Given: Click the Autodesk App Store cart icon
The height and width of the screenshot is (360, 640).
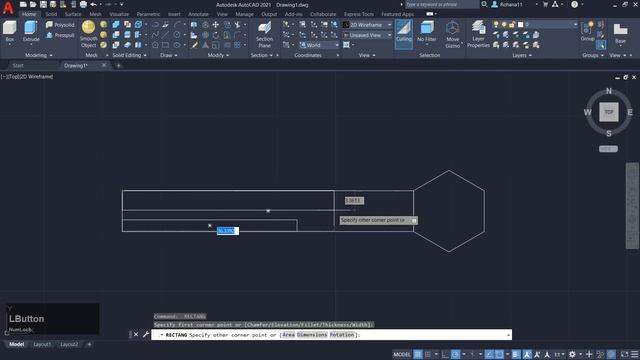Looking at the screenshot, I should 545,4.
